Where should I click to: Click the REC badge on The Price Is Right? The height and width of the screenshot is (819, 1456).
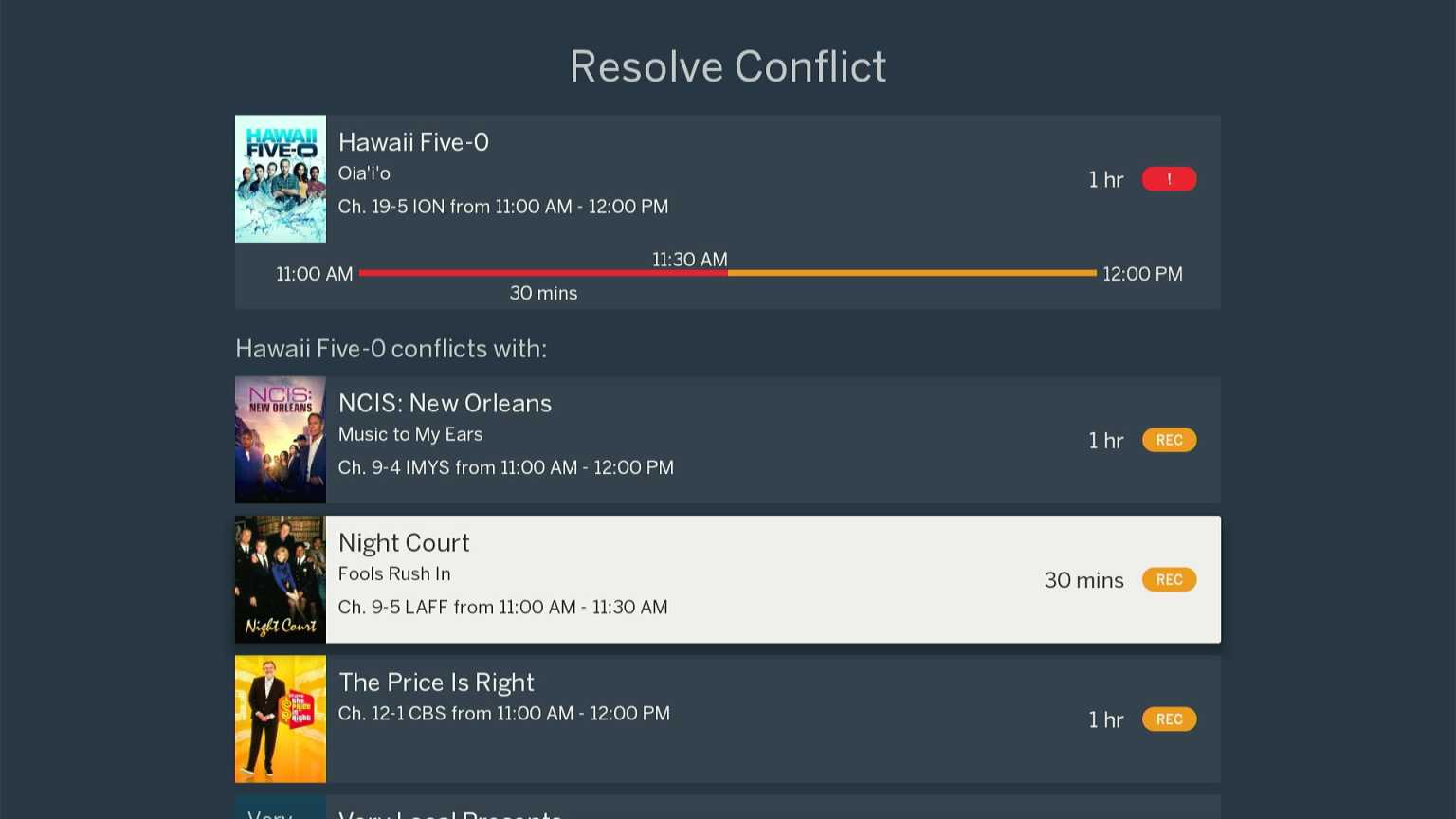tap(1169, 719)
